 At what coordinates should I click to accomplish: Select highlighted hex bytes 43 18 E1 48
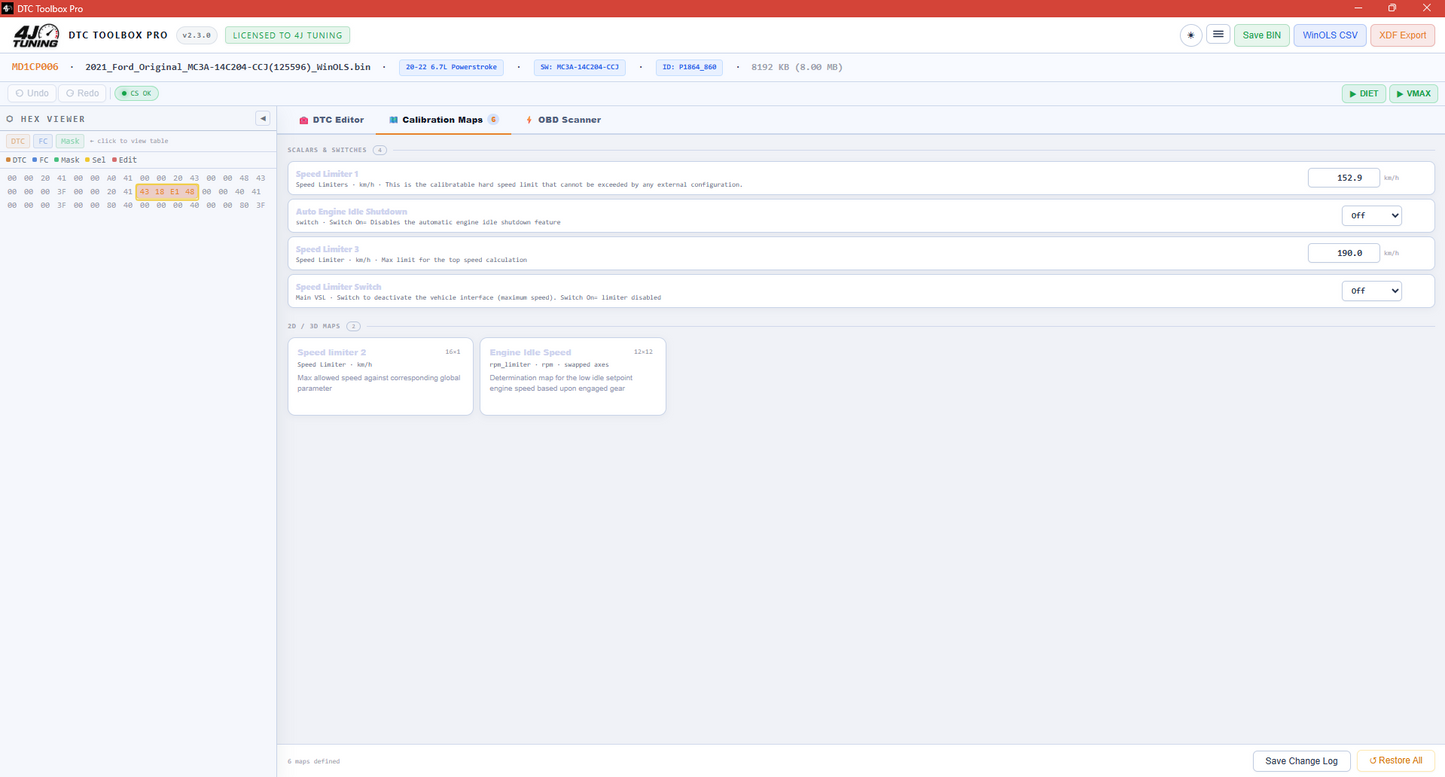(167, 191)
